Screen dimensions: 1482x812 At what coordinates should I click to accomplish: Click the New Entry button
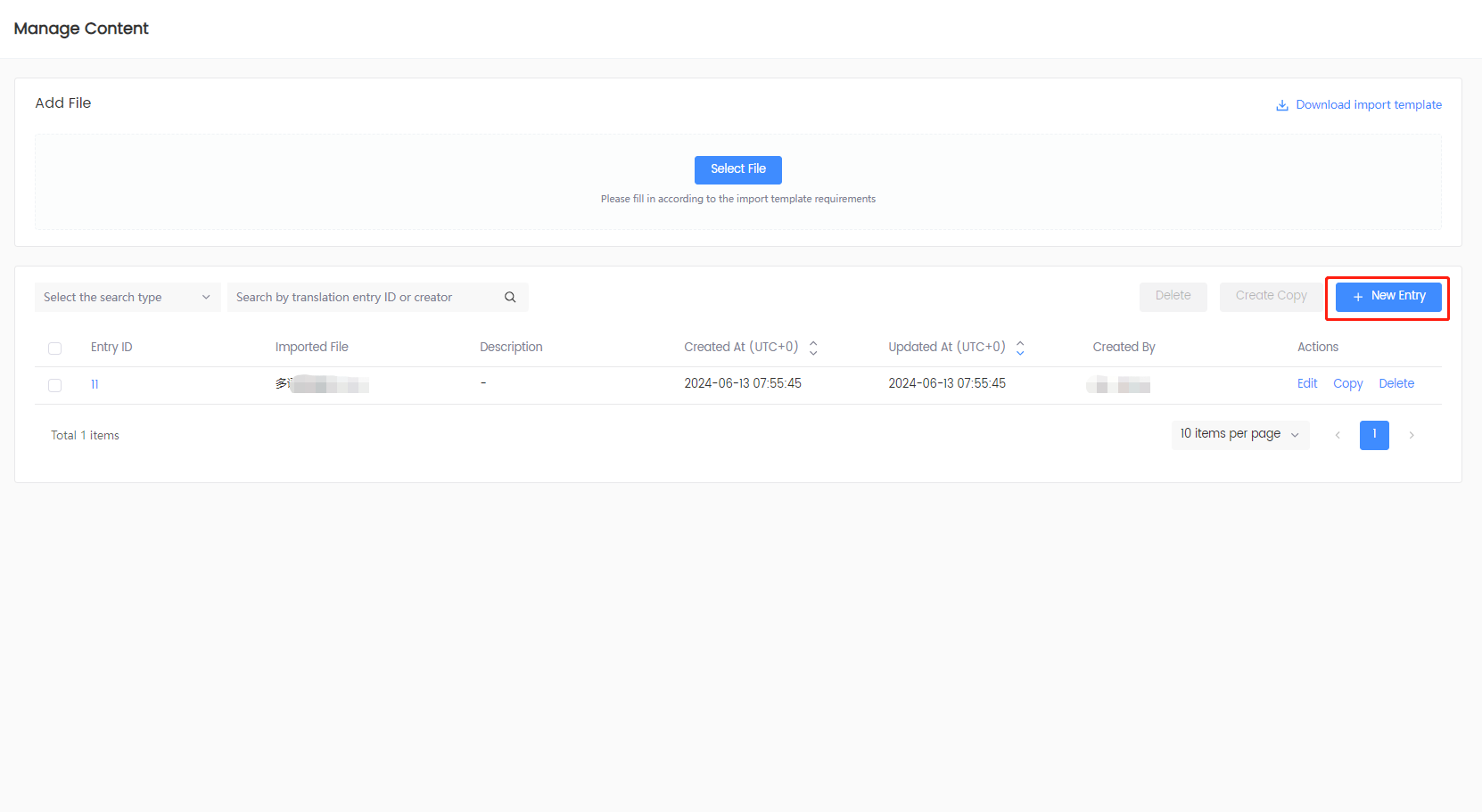[1388, 297]
